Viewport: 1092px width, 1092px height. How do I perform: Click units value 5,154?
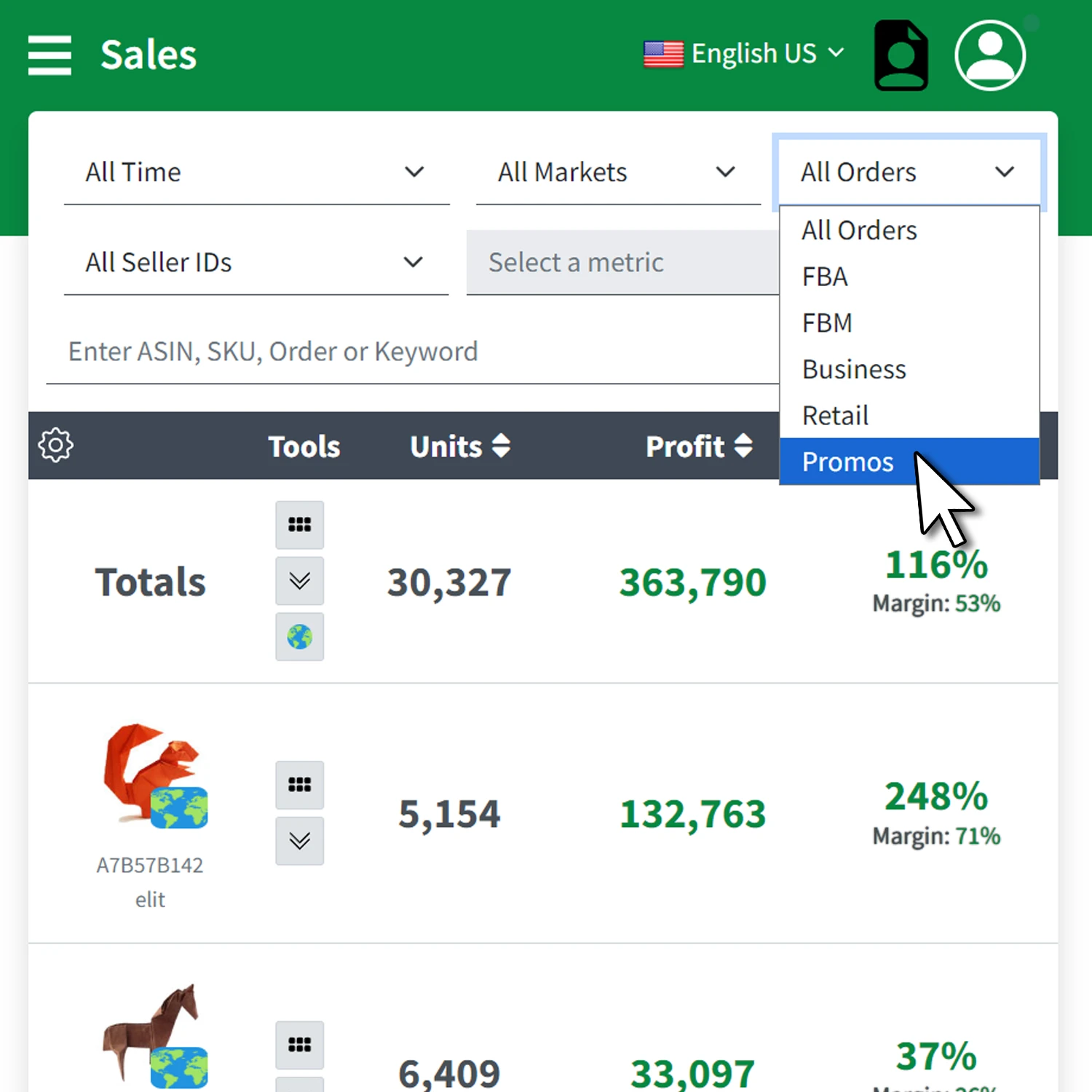(449, 814)
